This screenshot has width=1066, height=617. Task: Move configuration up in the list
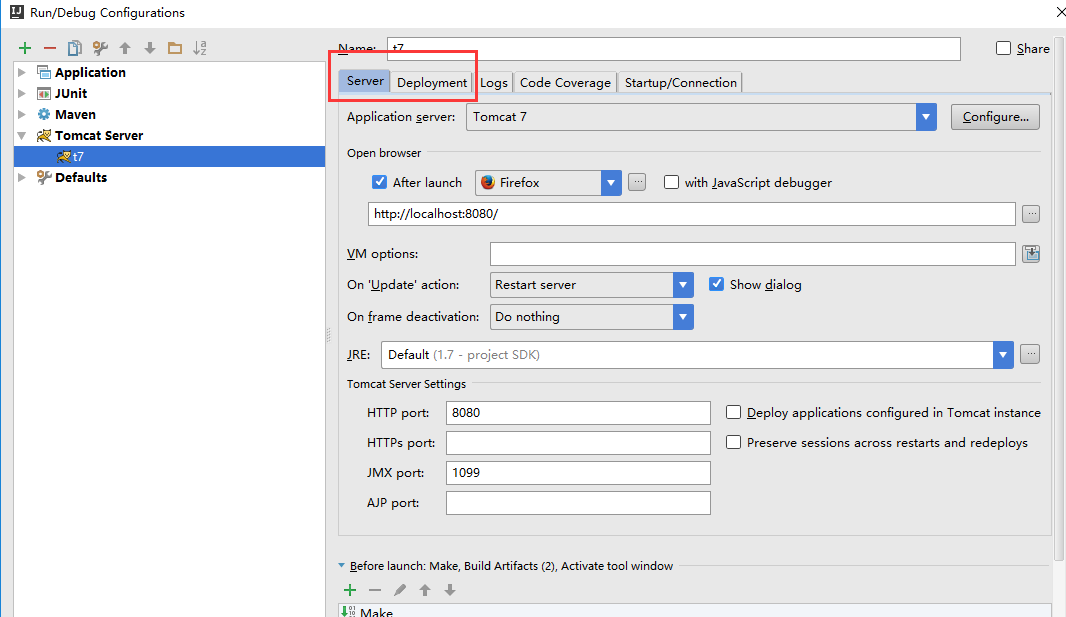click(125, 48)
